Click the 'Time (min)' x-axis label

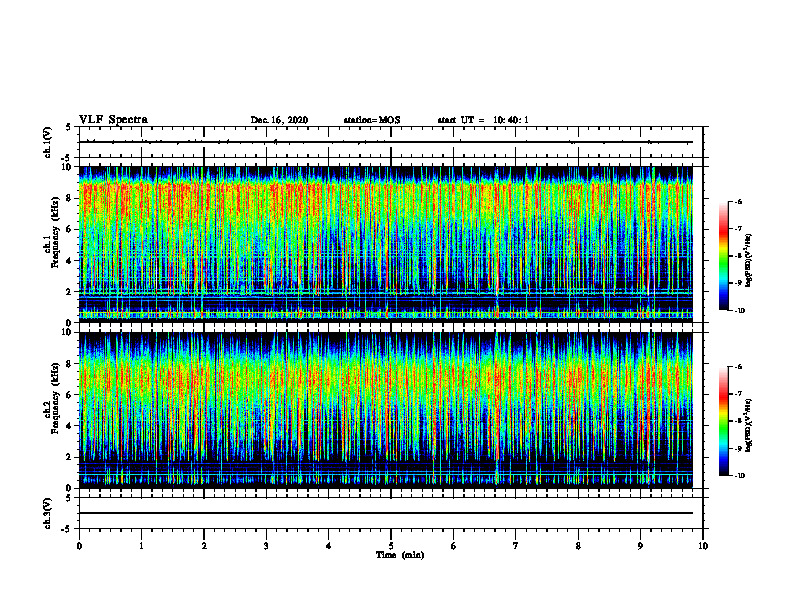(400, 555)
